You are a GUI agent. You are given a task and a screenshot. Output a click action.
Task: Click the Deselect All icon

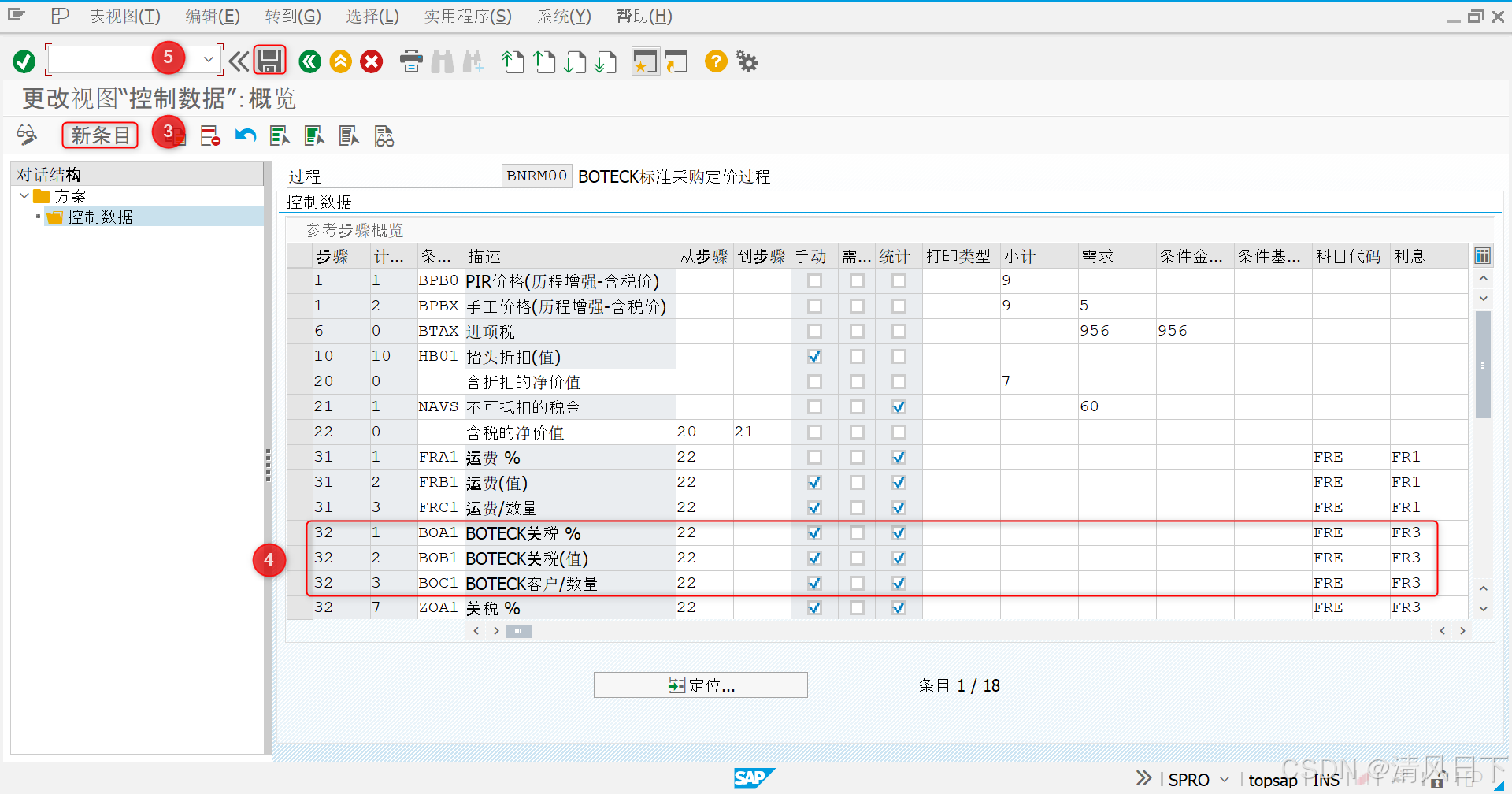[350, 136]
